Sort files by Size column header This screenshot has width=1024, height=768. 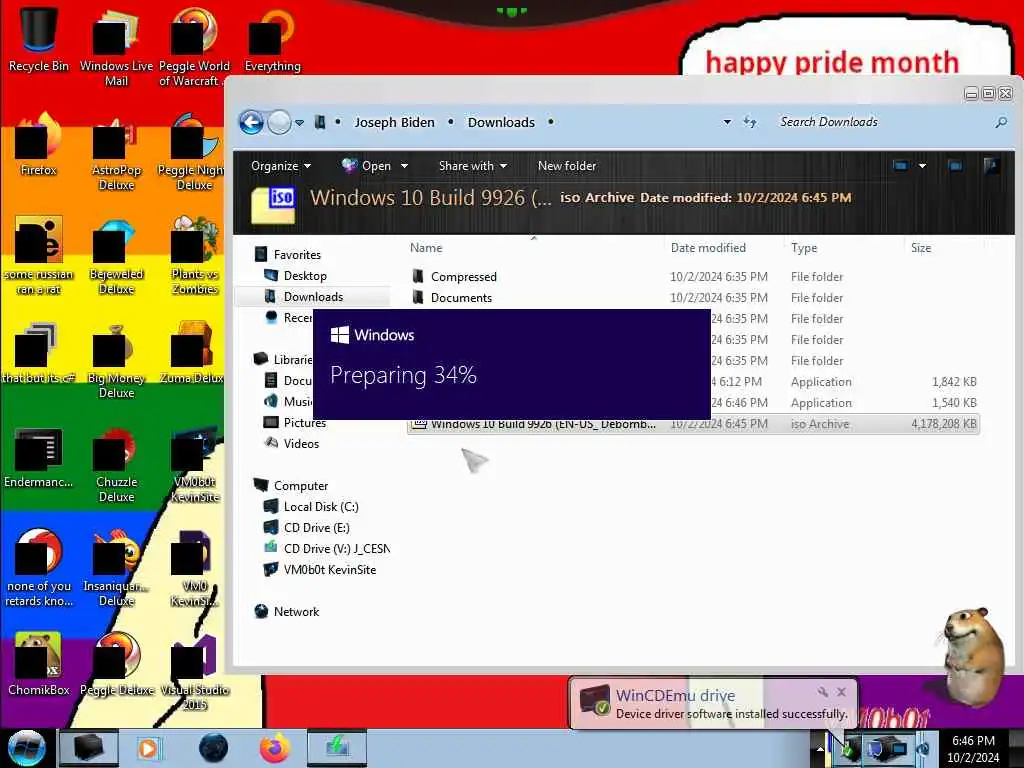[921, 248]
